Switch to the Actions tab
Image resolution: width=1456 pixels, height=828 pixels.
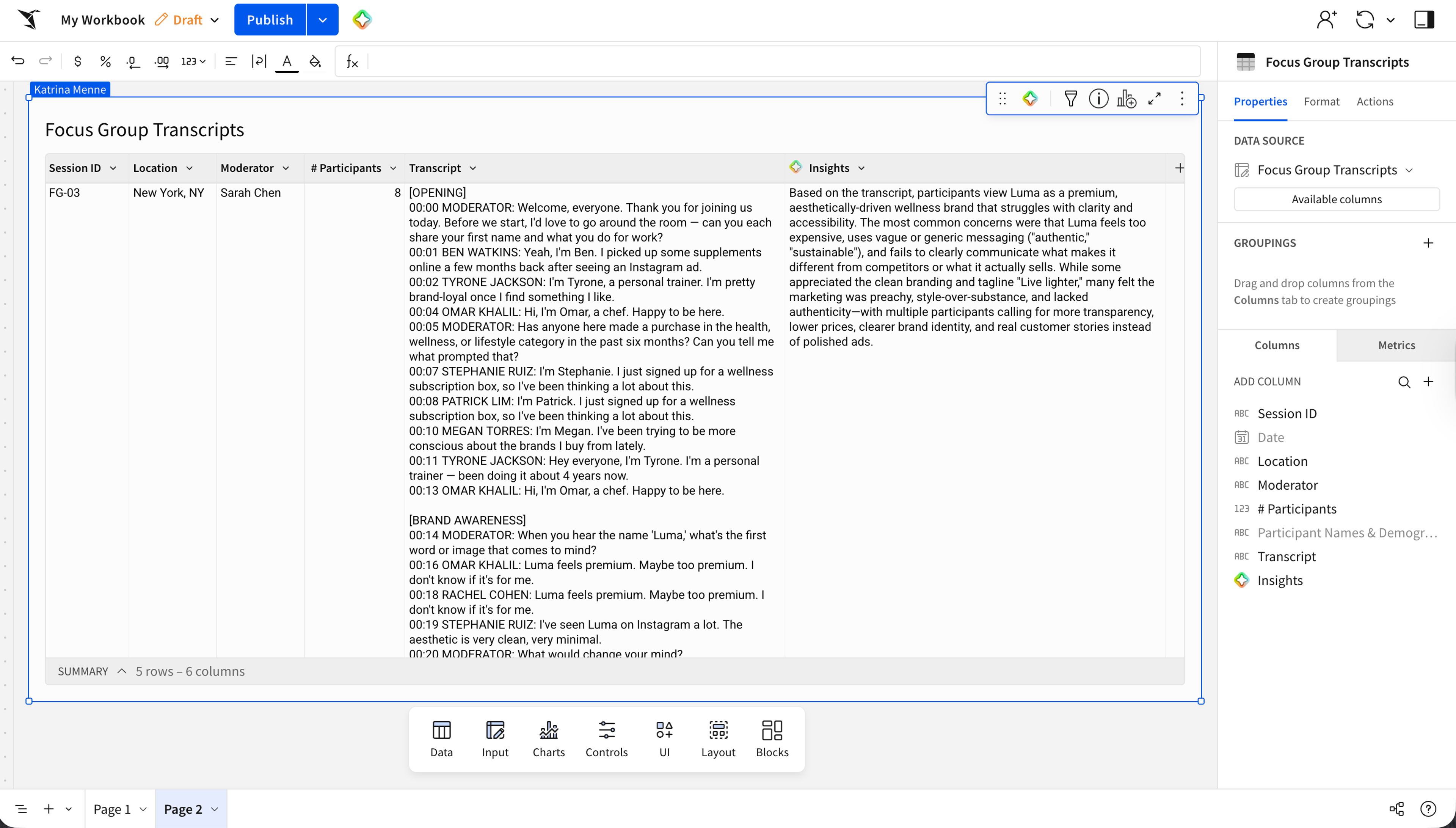coord(1375,101)
